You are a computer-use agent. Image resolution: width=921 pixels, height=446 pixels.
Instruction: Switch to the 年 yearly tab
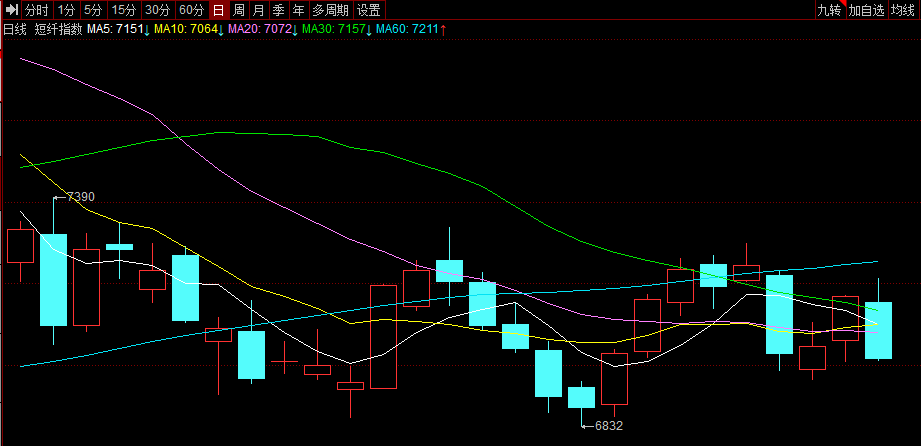coord(299,9)
